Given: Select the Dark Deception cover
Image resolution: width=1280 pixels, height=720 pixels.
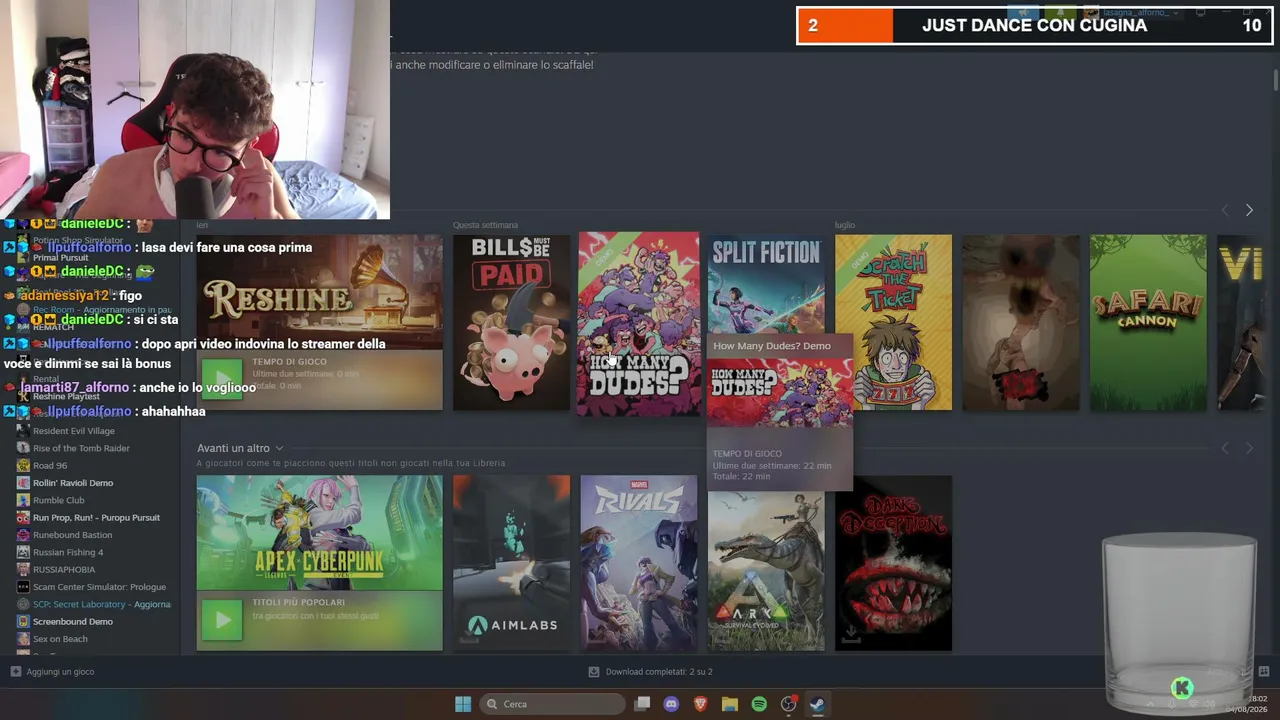Looking at the screenshot, I should [893, 563].
